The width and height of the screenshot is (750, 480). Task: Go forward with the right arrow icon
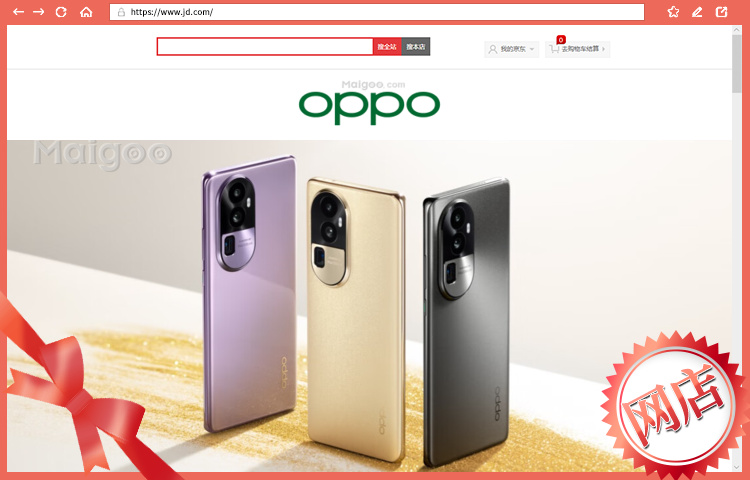click(x=39, y=12)
